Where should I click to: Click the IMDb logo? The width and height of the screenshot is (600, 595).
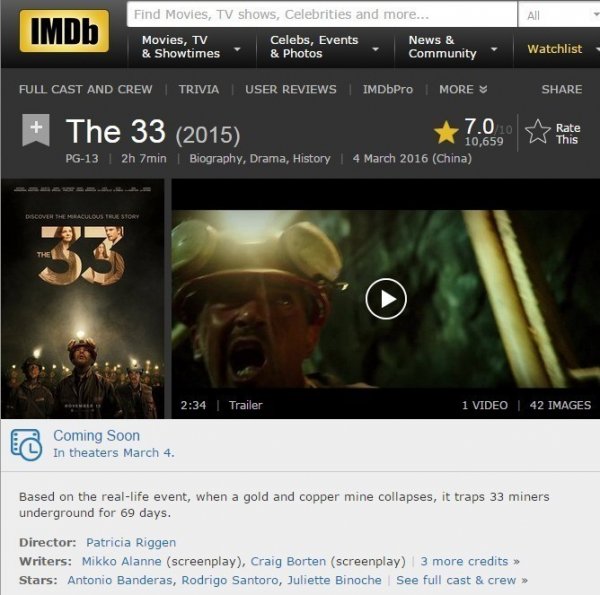click(64, 31)
